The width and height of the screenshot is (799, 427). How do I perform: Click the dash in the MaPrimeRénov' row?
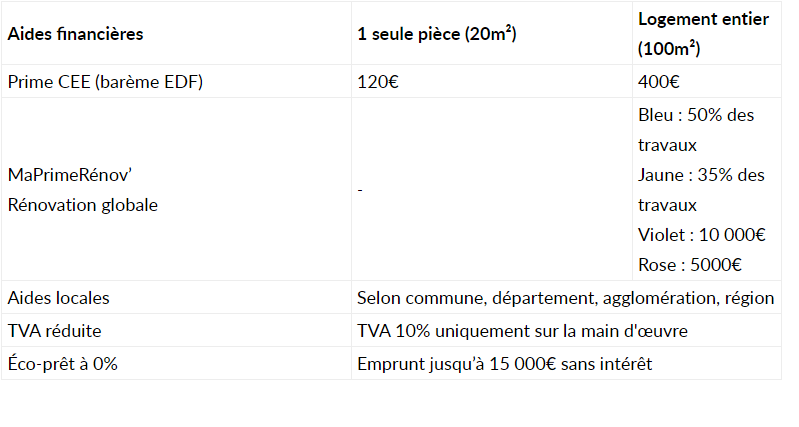pos(360,190)
